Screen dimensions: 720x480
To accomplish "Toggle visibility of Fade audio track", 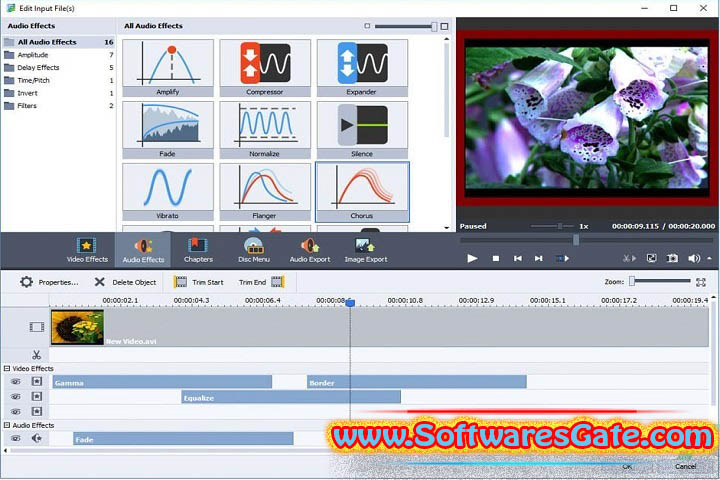I will click(x=16, y=439).
